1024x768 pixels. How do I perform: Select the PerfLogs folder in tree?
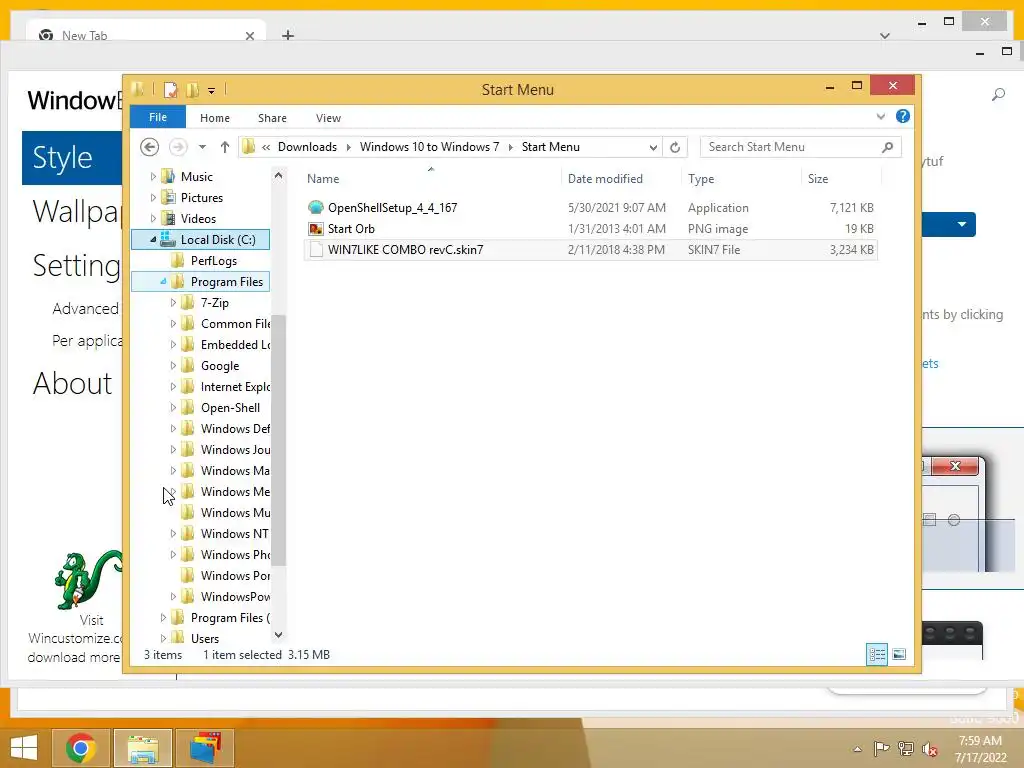[x=214, y=261]
